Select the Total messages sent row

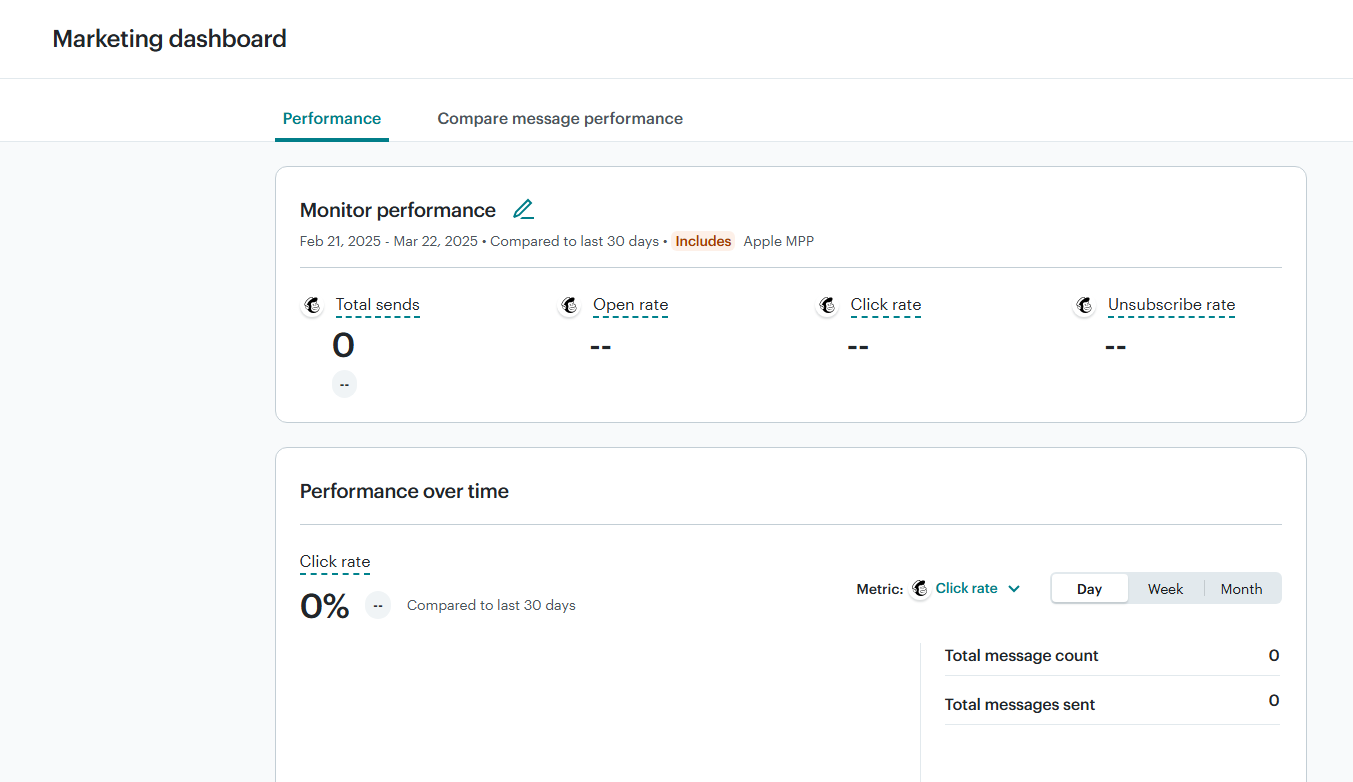pos(1111,704)
